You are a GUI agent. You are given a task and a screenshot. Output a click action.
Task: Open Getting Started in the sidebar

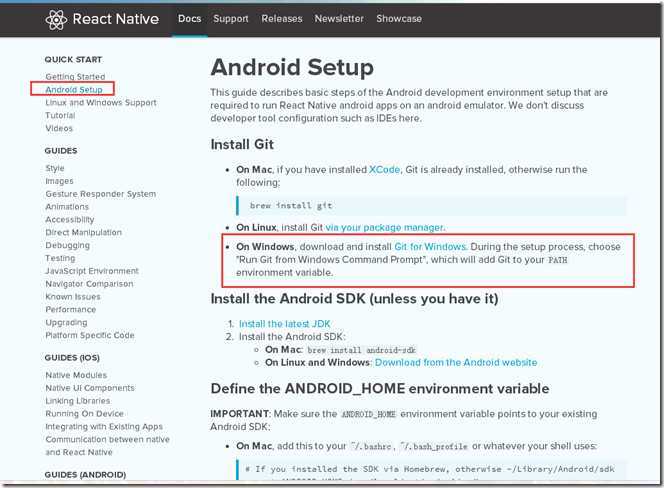[x=75, y=77]
